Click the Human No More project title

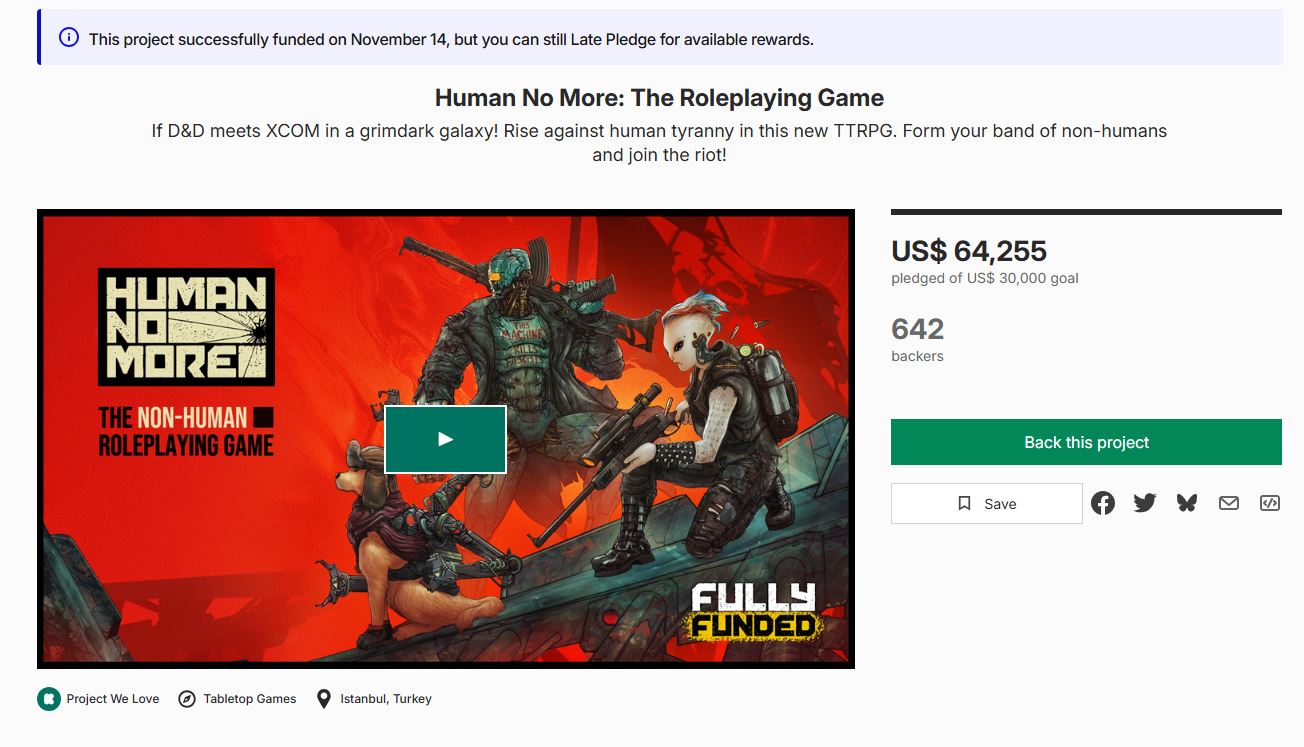659,98
